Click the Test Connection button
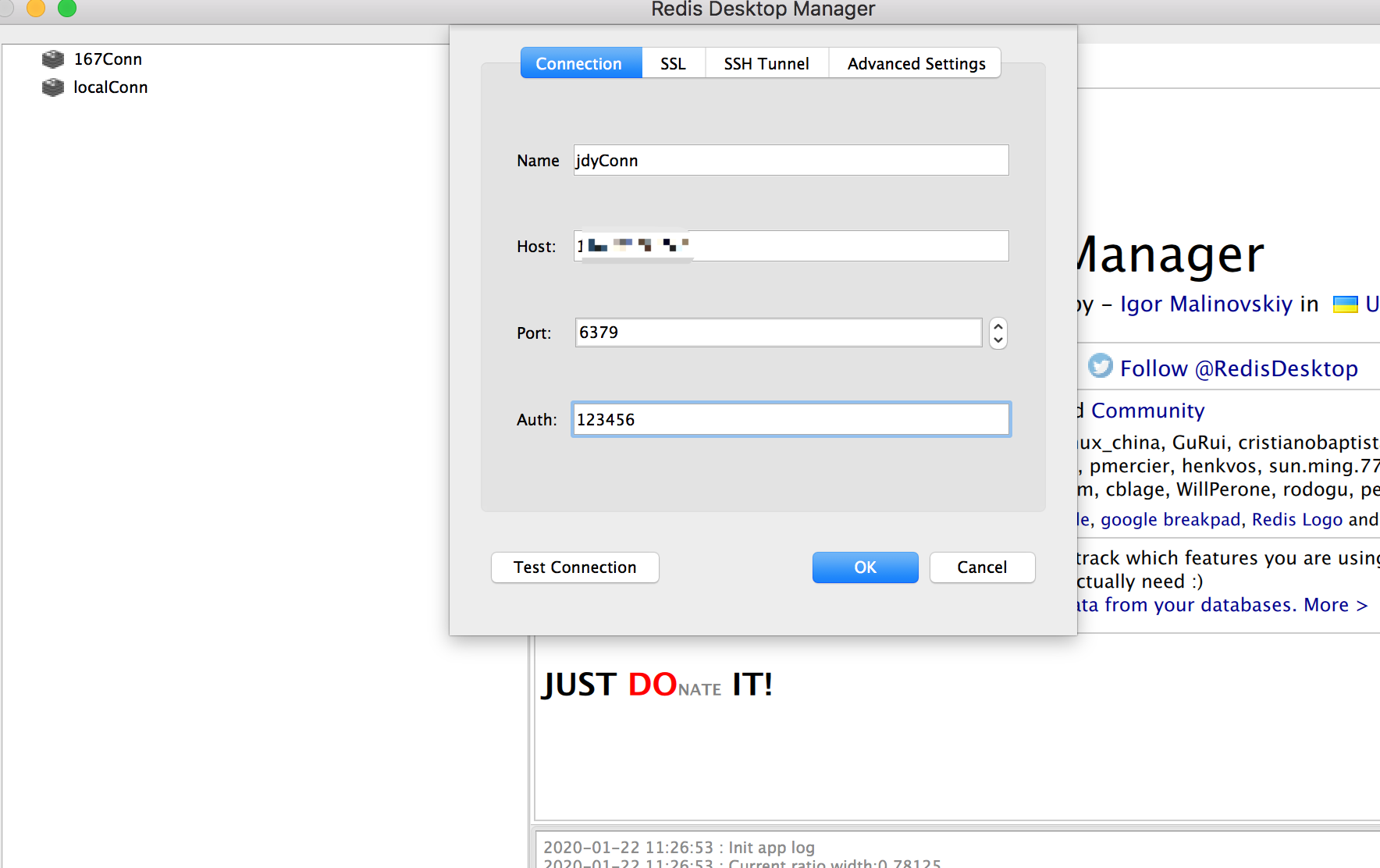1380x868 pixels. pos(575,567)
